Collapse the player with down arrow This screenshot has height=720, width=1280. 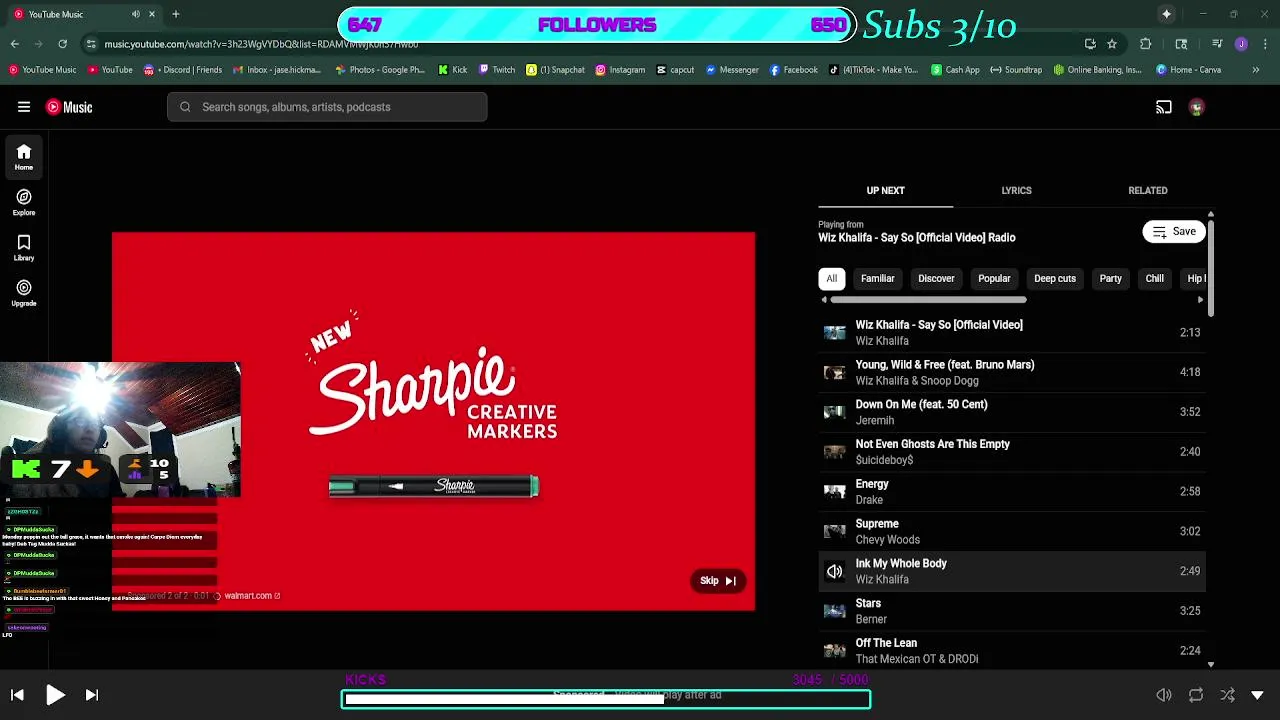(1258, 695)
